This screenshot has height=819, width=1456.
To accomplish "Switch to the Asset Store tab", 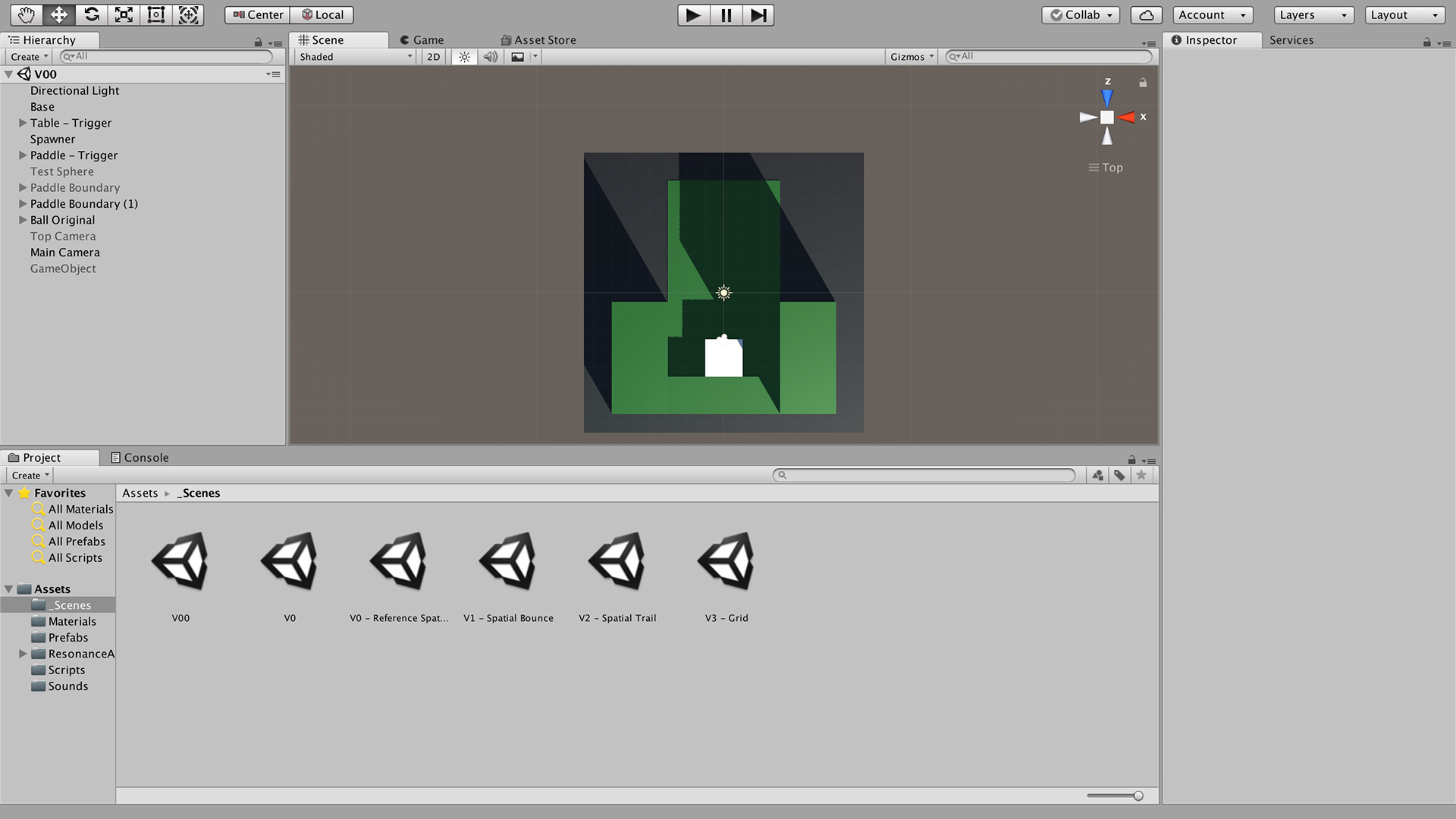I will click(538, 40).
